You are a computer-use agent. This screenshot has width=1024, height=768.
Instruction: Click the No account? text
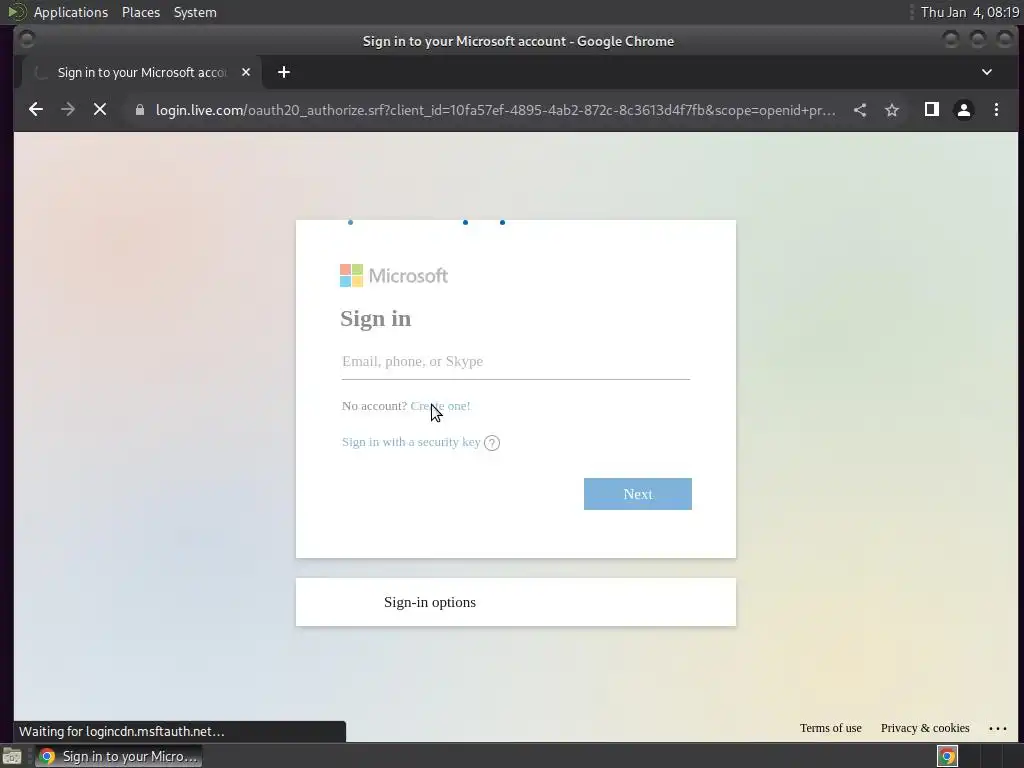[374, 406]
